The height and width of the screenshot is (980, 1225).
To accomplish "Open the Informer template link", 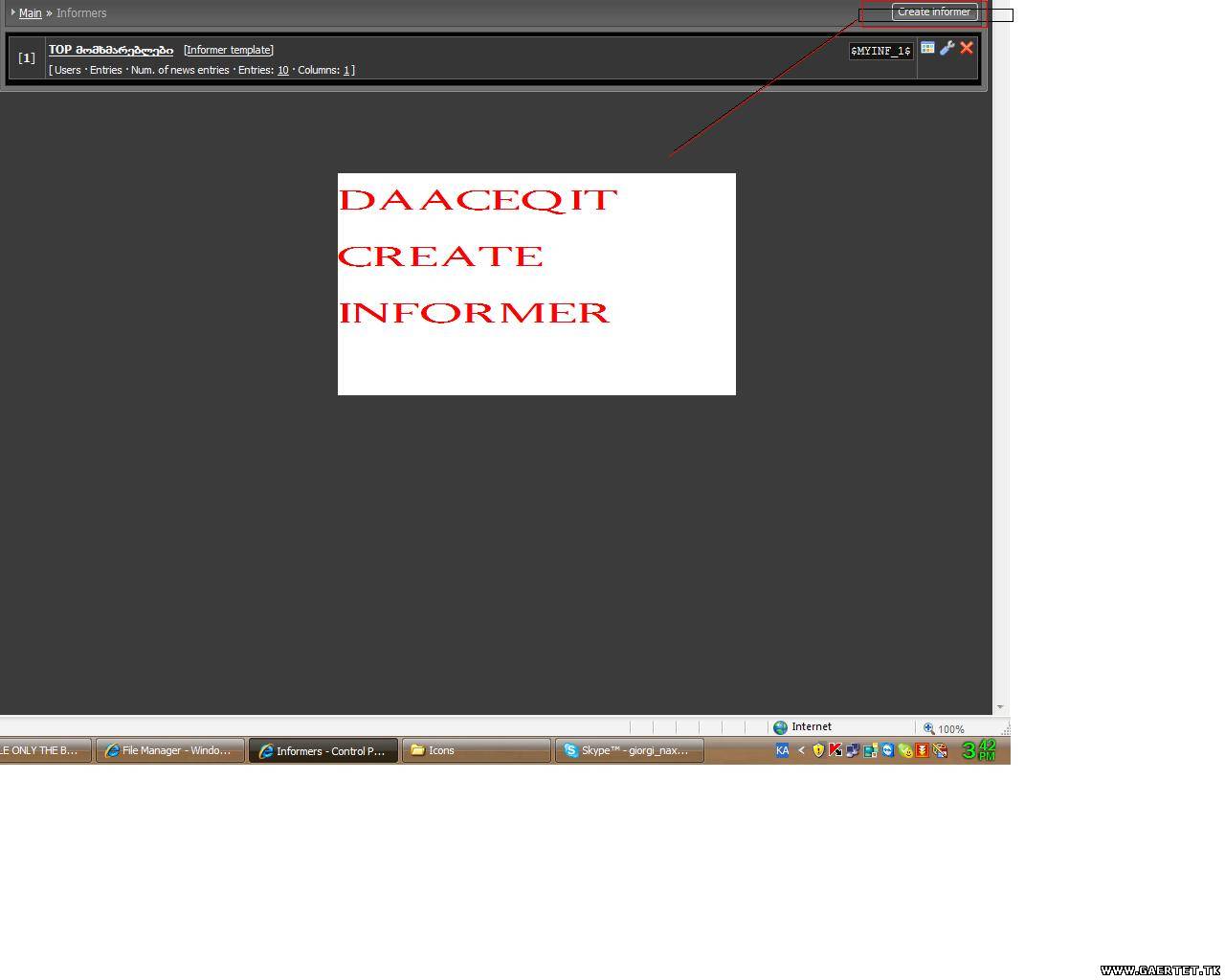I will point(229,50).
